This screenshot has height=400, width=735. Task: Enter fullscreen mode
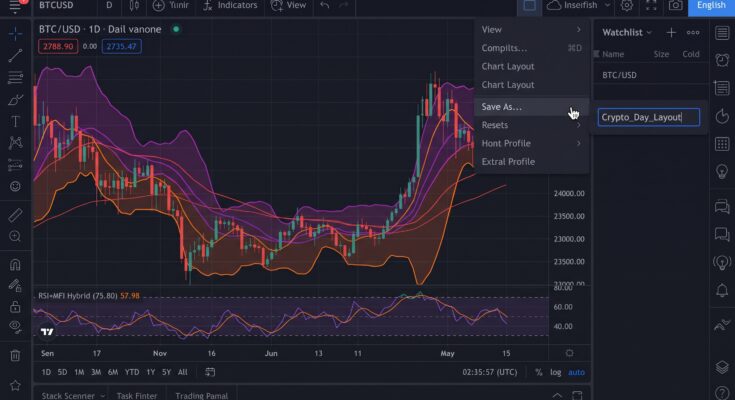[x=651, y=6]
